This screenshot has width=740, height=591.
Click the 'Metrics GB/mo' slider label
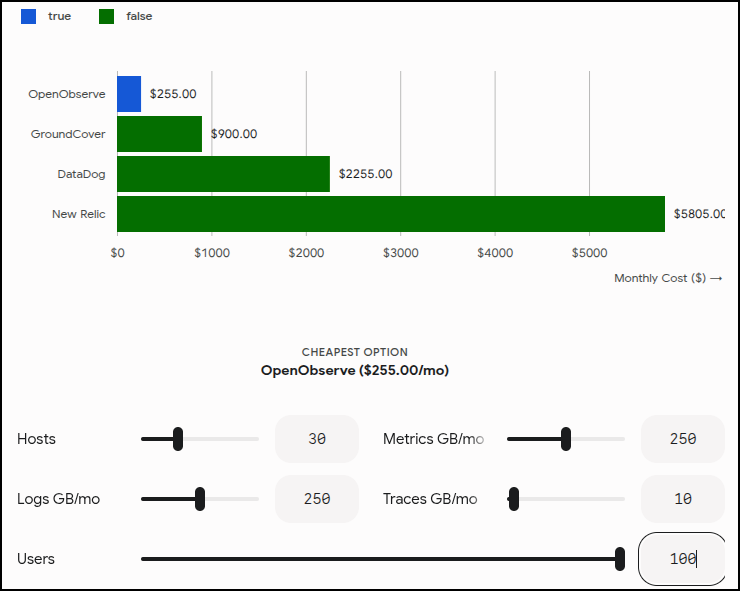pyautogui.click(x=433, y=439)
